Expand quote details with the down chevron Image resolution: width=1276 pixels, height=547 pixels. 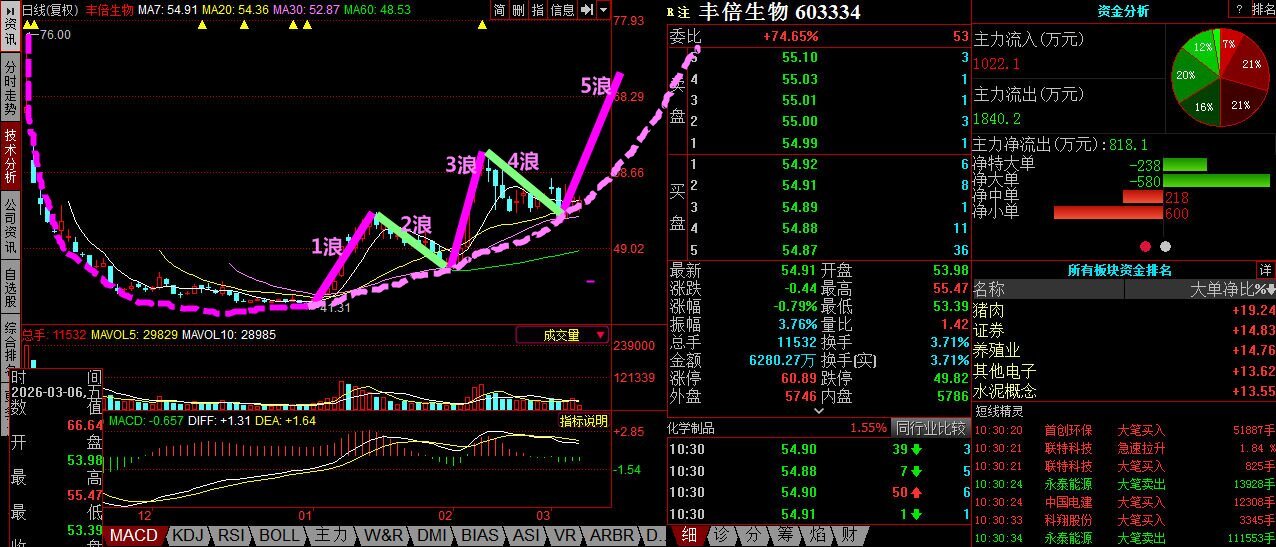[820, 410]
